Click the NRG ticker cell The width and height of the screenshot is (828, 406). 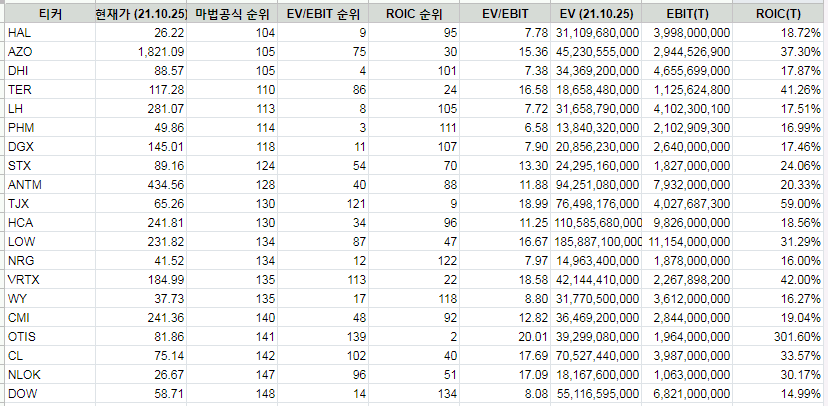(50, 261)
